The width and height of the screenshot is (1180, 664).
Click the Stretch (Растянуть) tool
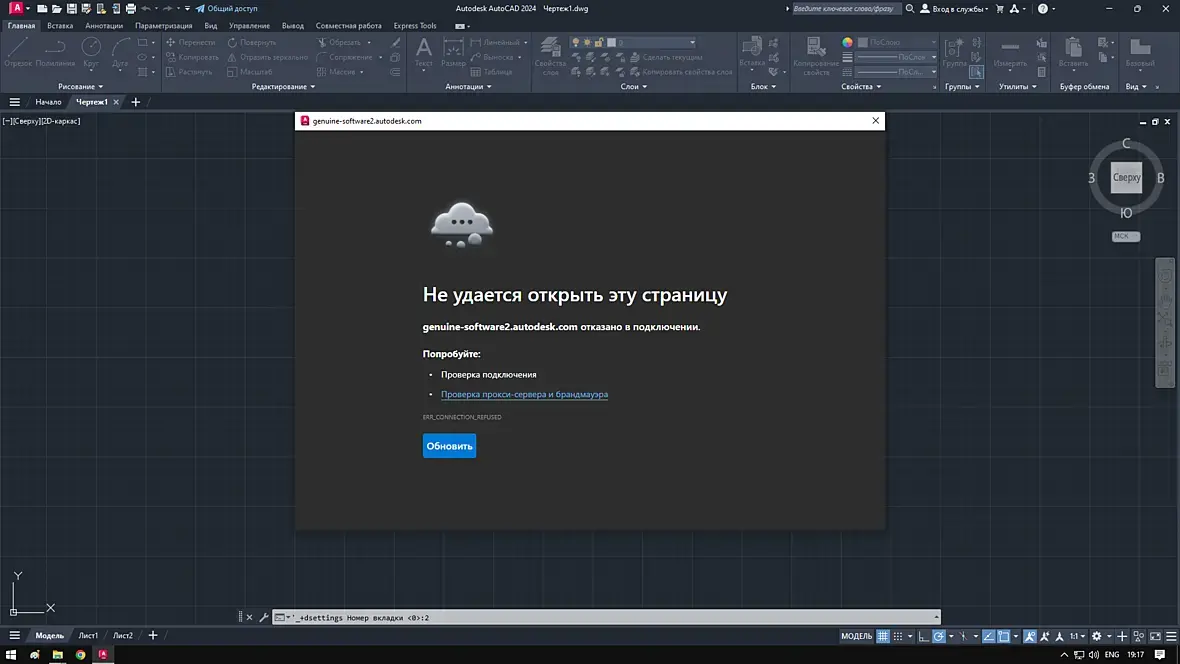tap(189, 72)
